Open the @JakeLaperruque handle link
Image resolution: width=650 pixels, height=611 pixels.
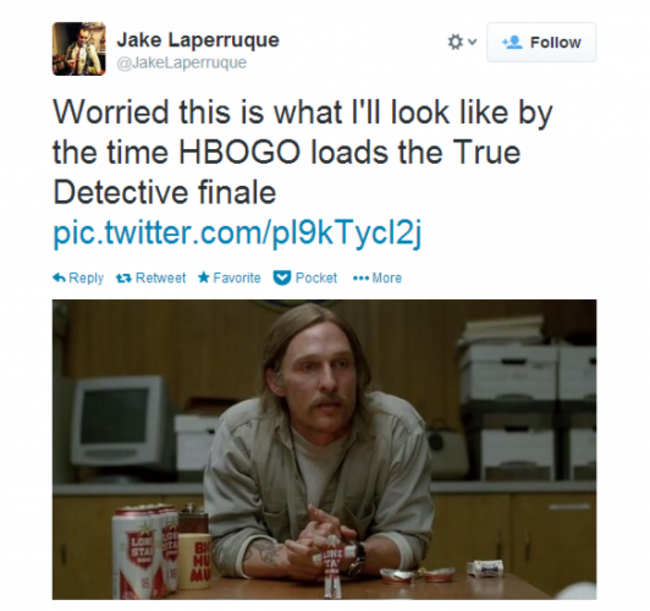click(182, 63)
